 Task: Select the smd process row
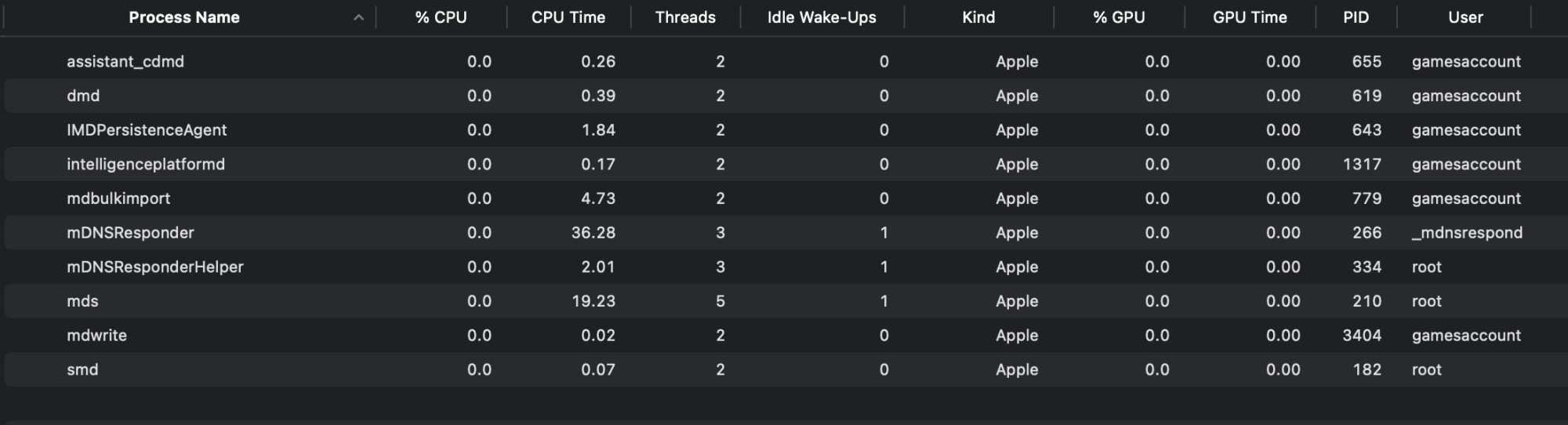coord(82,370)
